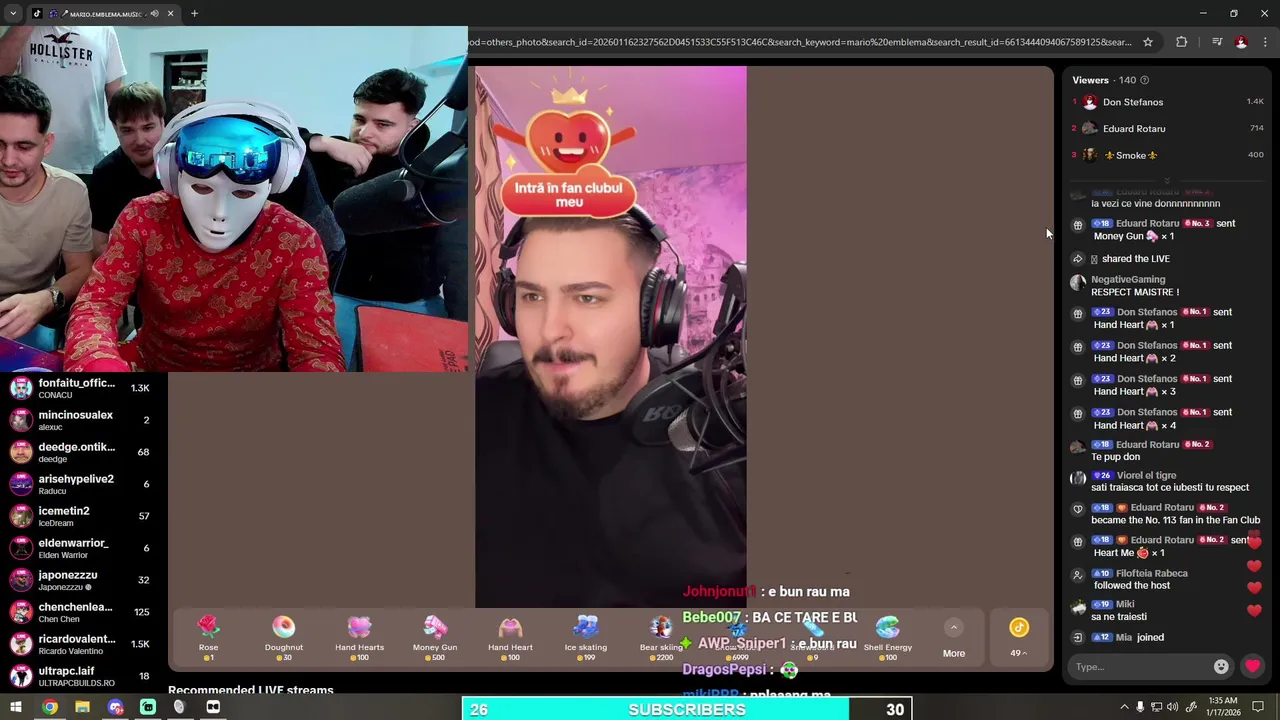Send the Hand Heart gift next to Ice skating
1280x720 pixels.
(510, 638)
